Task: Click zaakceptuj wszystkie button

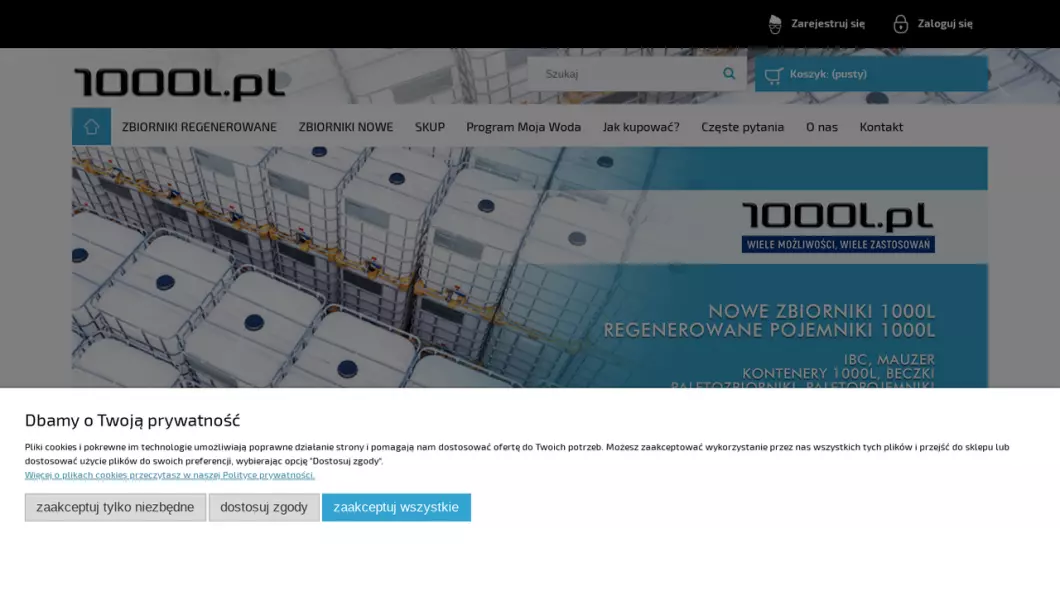Action: pos(396,507)
